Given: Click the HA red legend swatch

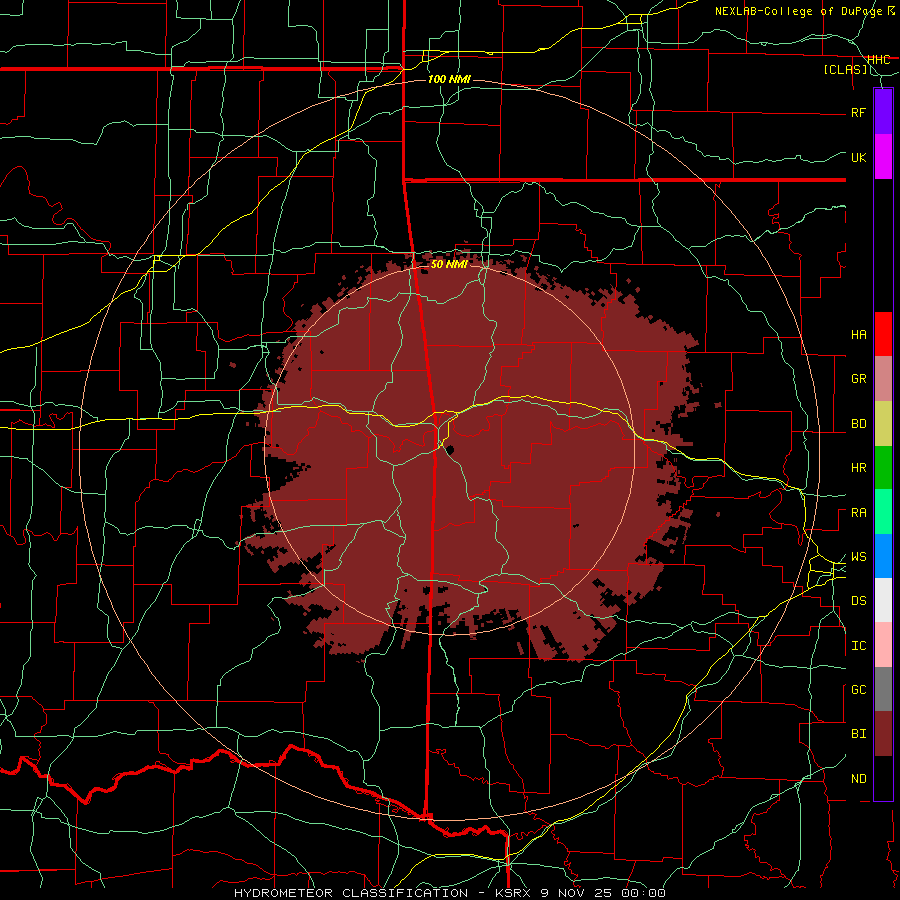Looking at the screenshot, I should (883, 334).
